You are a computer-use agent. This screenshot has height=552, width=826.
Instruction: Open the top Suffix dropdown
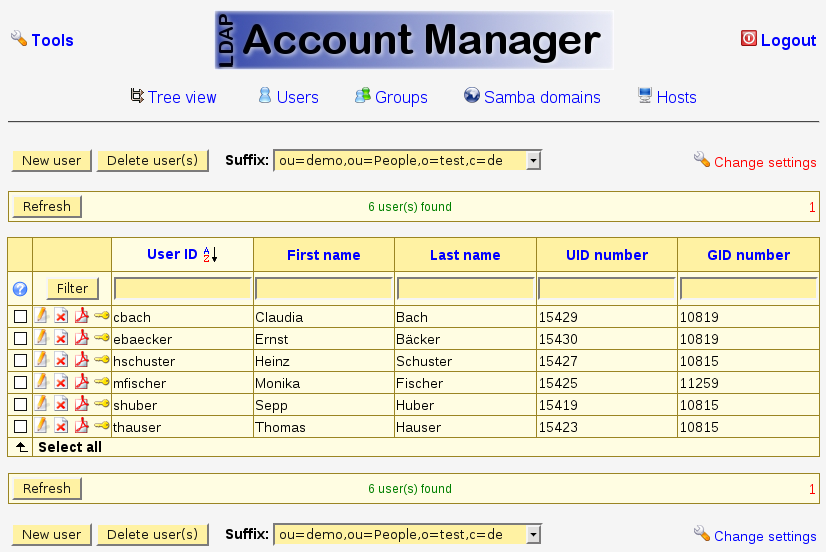coord(533,160)
